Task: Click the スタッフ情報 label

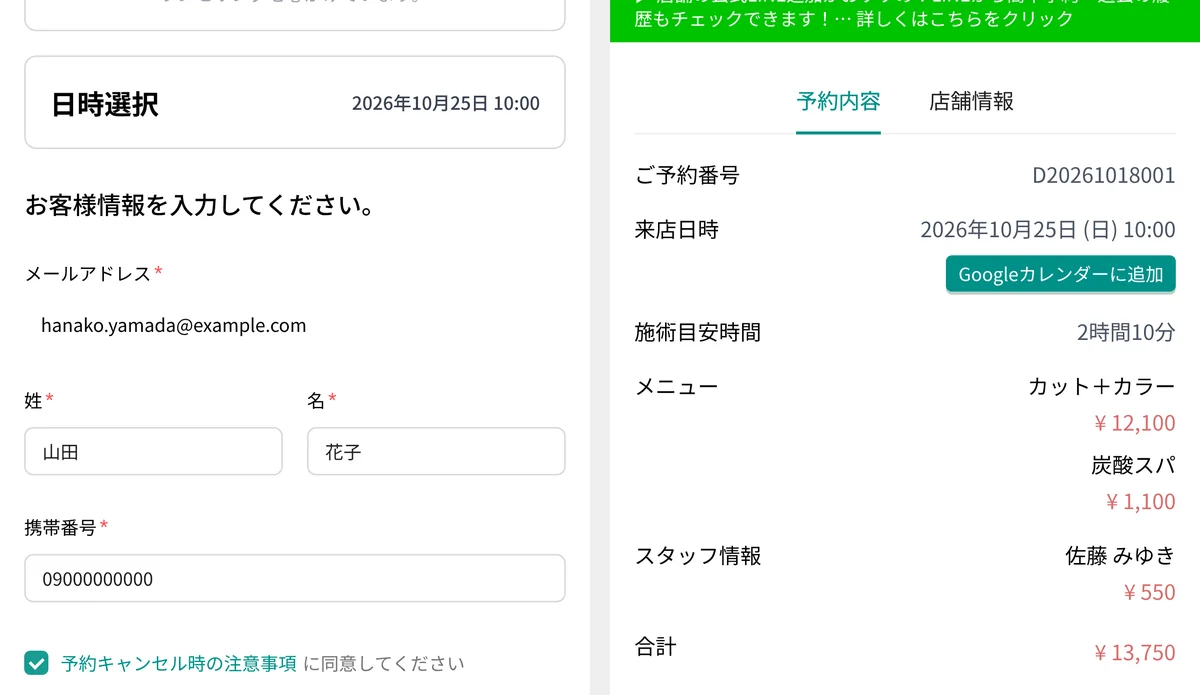Action: pyautogui.click(x=698, y=556)
